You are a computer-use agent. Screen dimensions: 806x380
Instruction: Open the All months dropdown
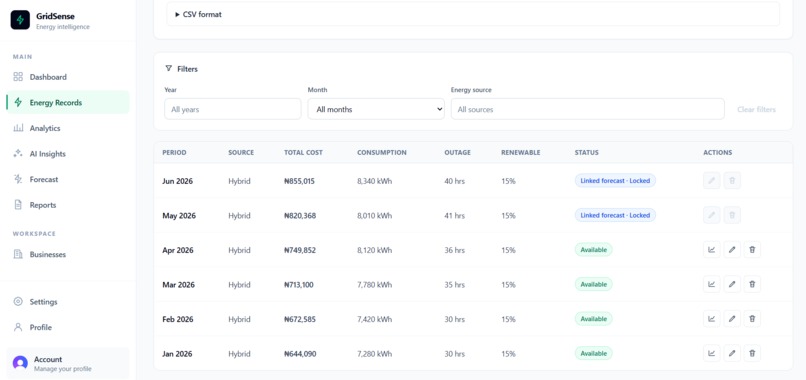pyautogui.click(x=376, y=109)
